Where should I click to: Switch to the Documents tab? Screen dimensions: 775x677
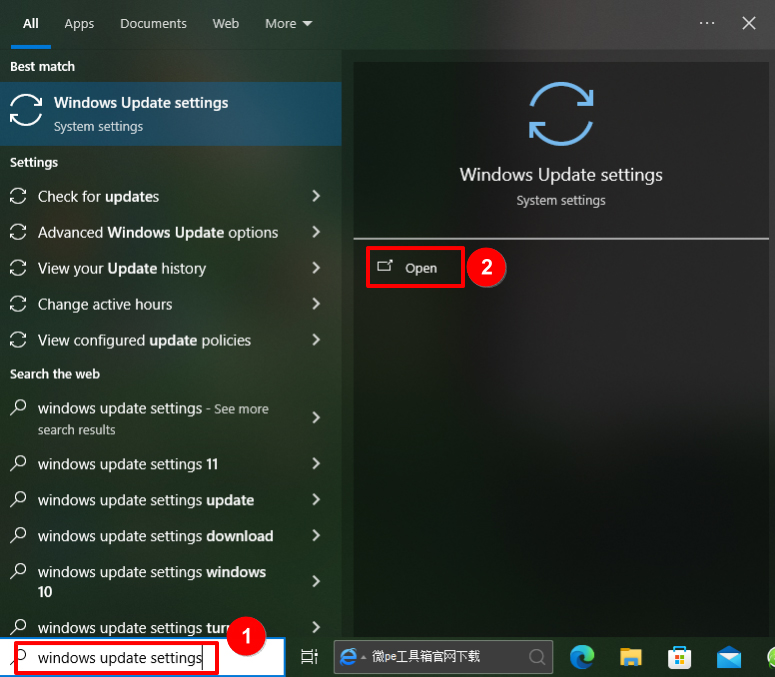point(153,23)
